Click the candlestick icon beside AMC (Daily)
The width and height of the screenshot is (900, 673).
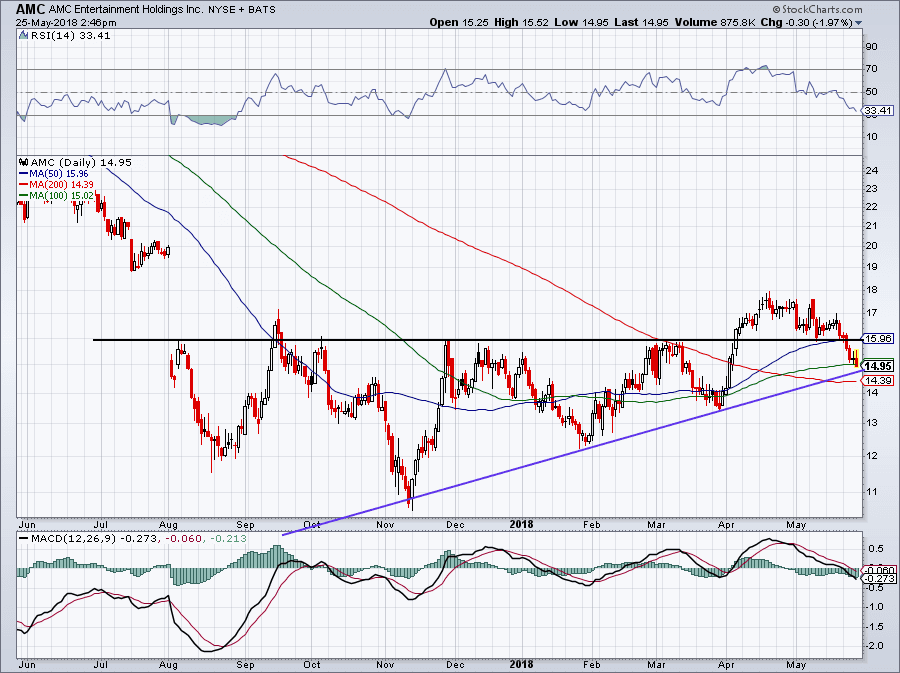[24, 162]
